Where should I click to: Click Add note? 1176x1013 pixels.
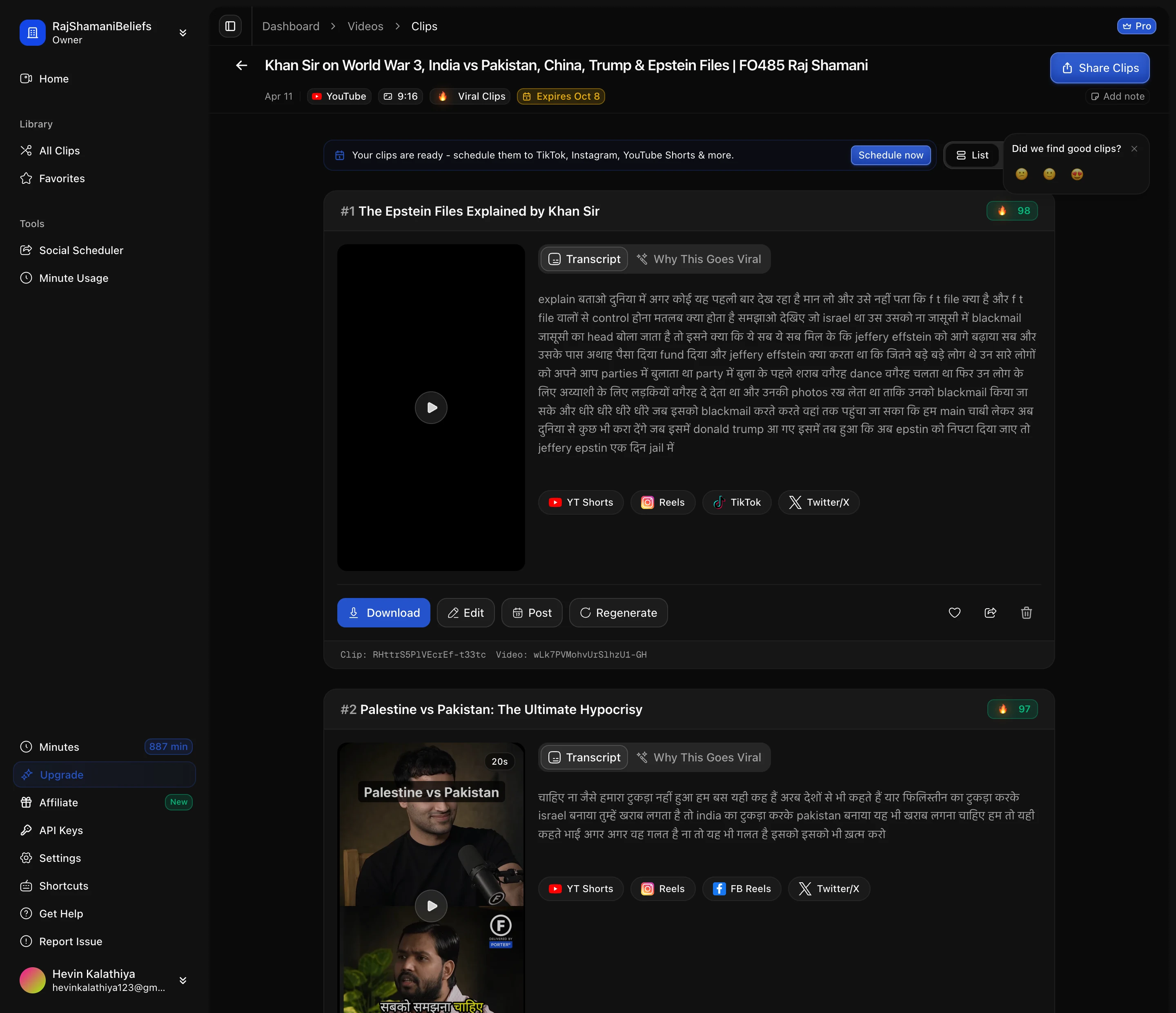(x=1118, y=96)
